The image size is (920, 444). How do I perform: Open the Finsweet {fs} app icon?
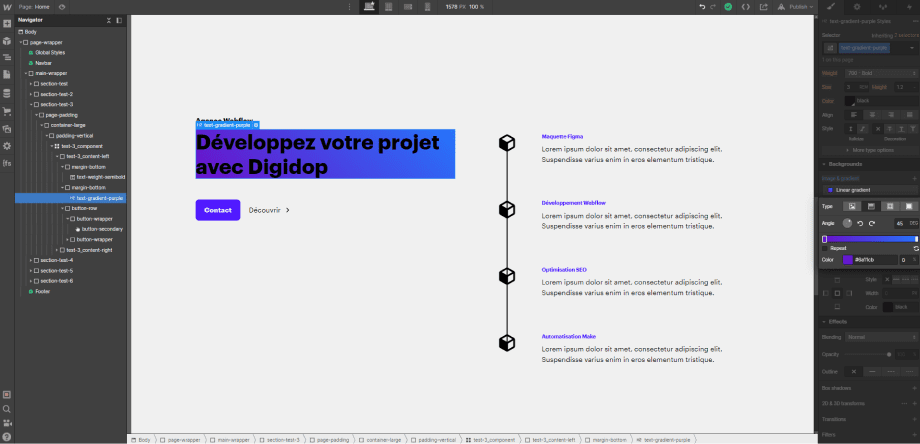point(7,163)
